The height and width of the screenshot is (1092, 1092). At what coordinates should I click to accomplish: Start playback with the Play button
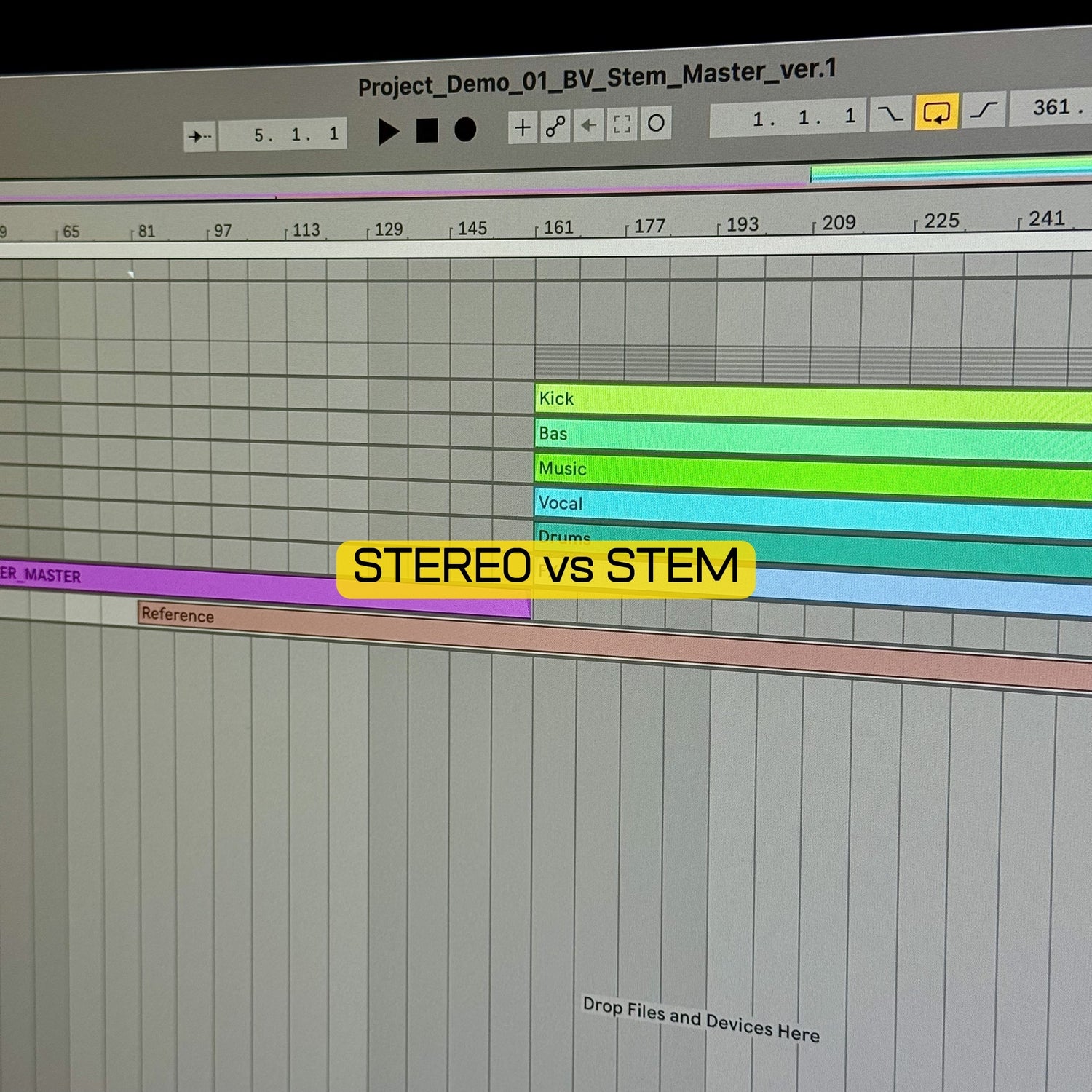point(389,132)
